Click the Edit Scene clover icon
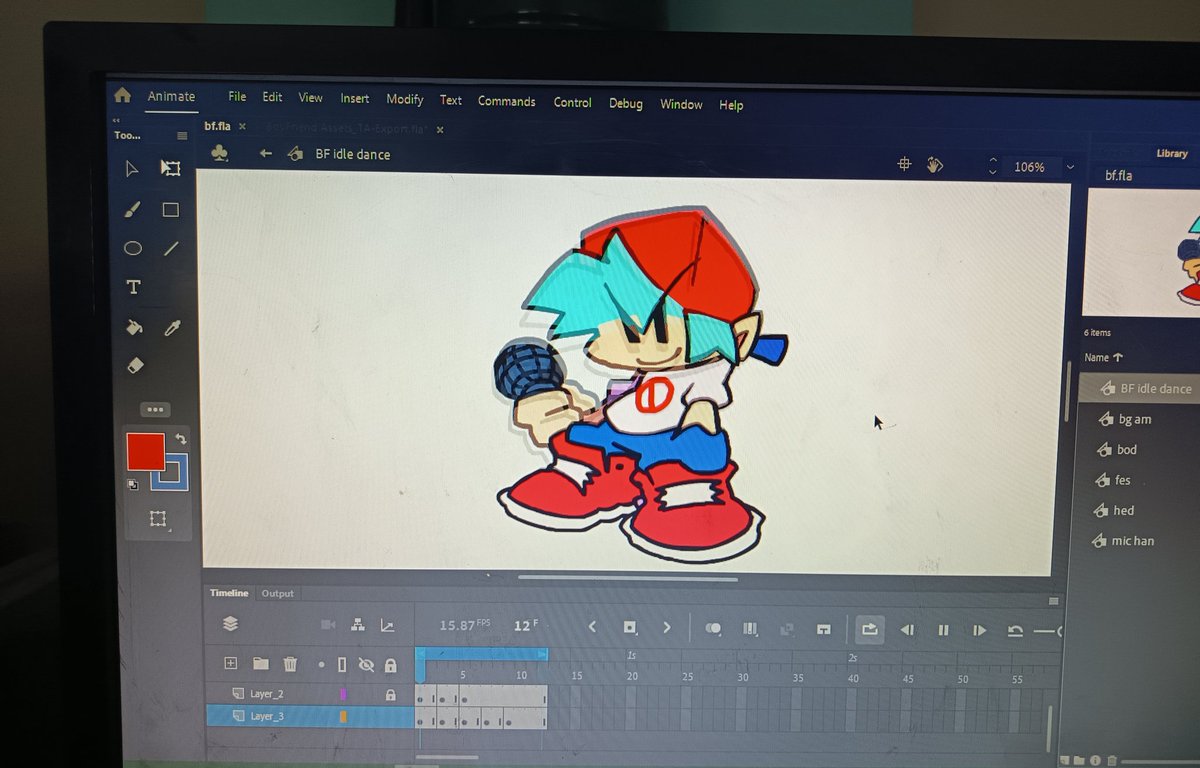Viewport: 1200px width, 768px height. pyautogui.click(x=220, y=153)
